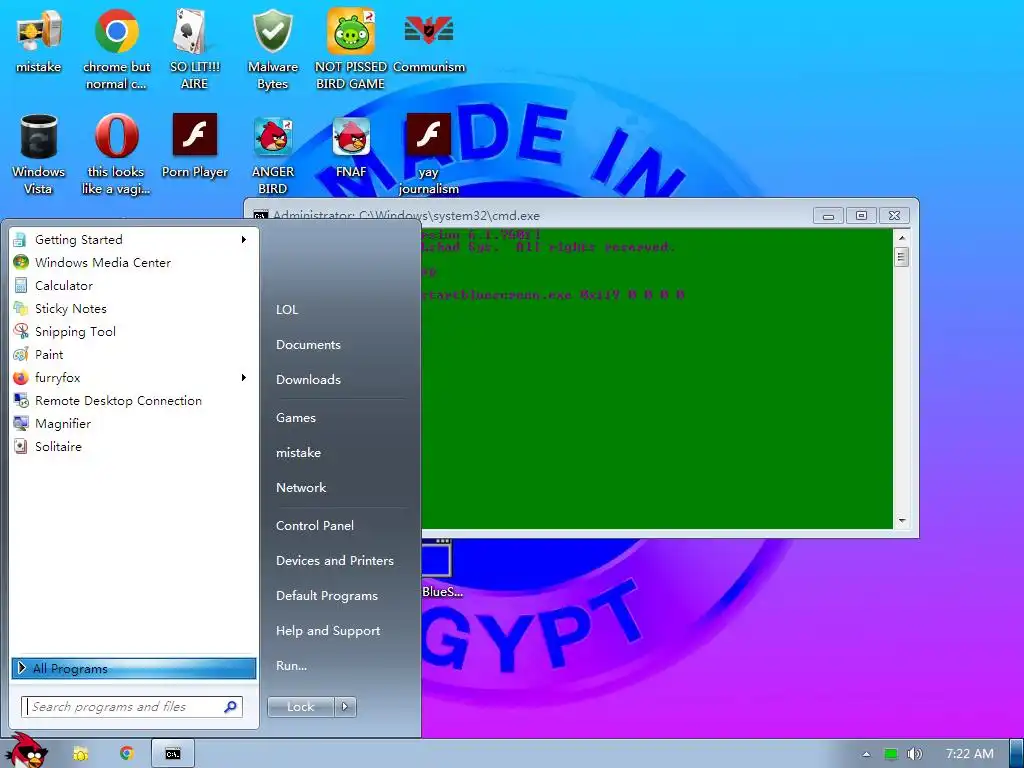Click the Lock button

[300, 707]
